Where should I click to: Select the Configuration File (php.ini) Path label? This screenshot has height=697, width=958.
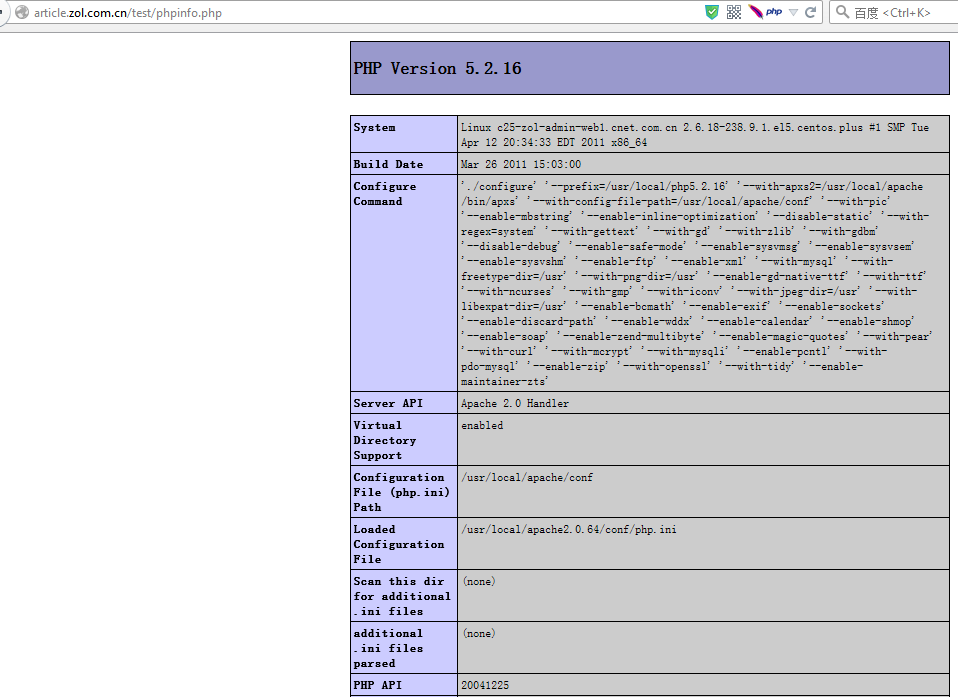click(401, 492)
